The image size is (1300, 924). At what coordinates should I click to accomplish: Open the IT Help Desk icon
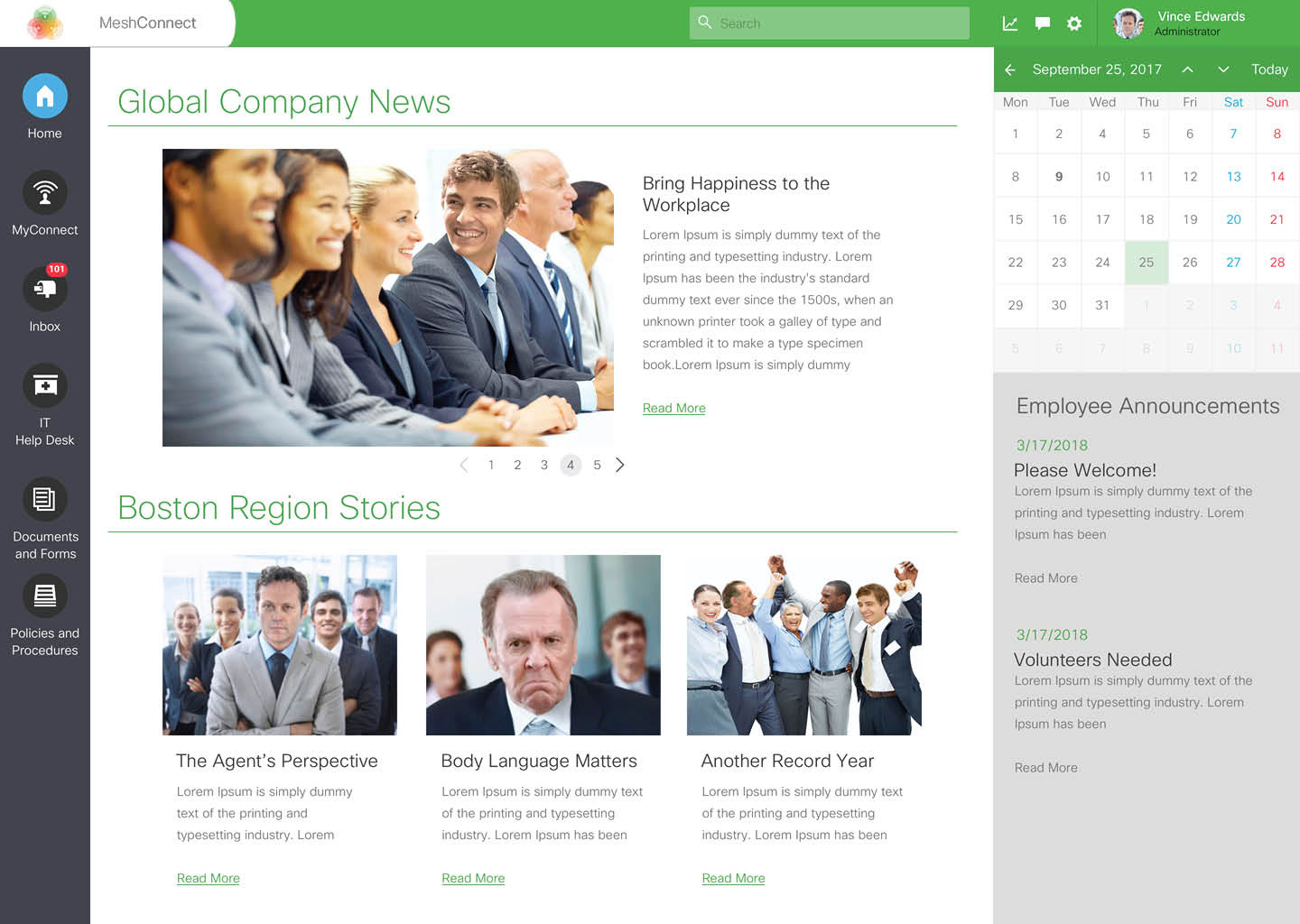pos(44,385)
